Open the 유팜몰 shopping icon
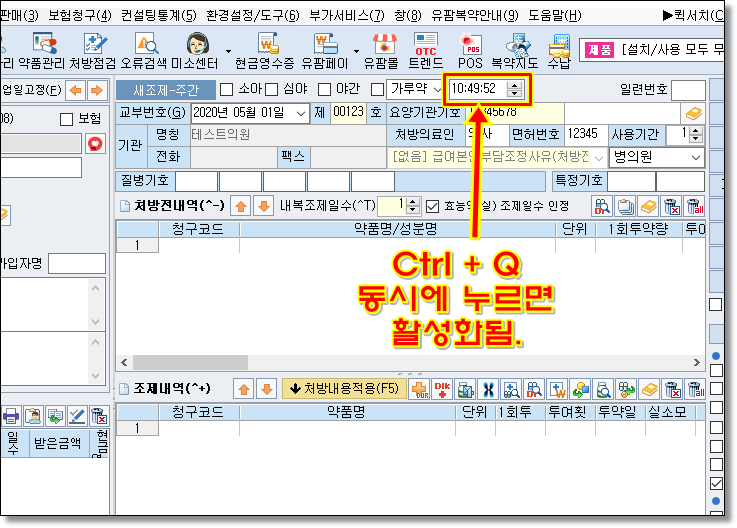This screenshot has height=528, width=737. coord(381,47)
